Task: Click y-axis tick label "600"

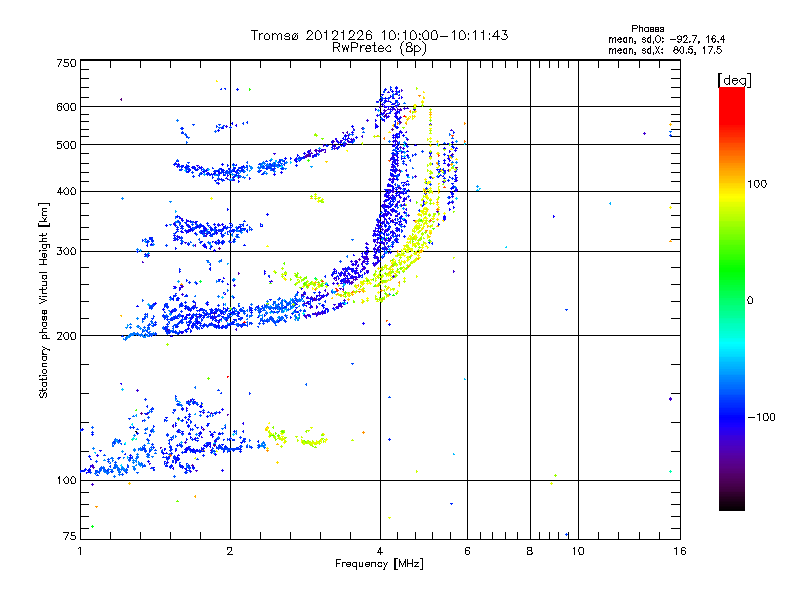Action: click(x=66, y=107)
